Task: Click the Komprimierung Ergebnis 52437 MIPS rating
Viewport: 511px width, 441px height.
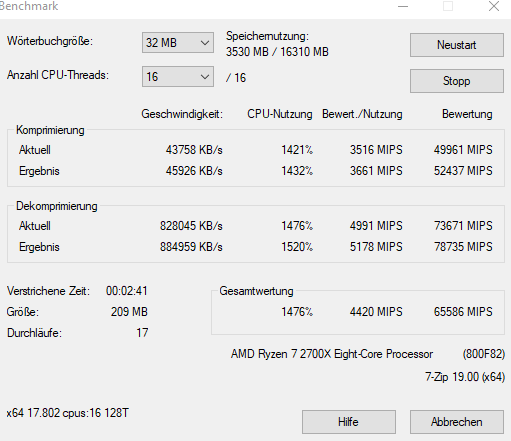Action: coord(463,171)
